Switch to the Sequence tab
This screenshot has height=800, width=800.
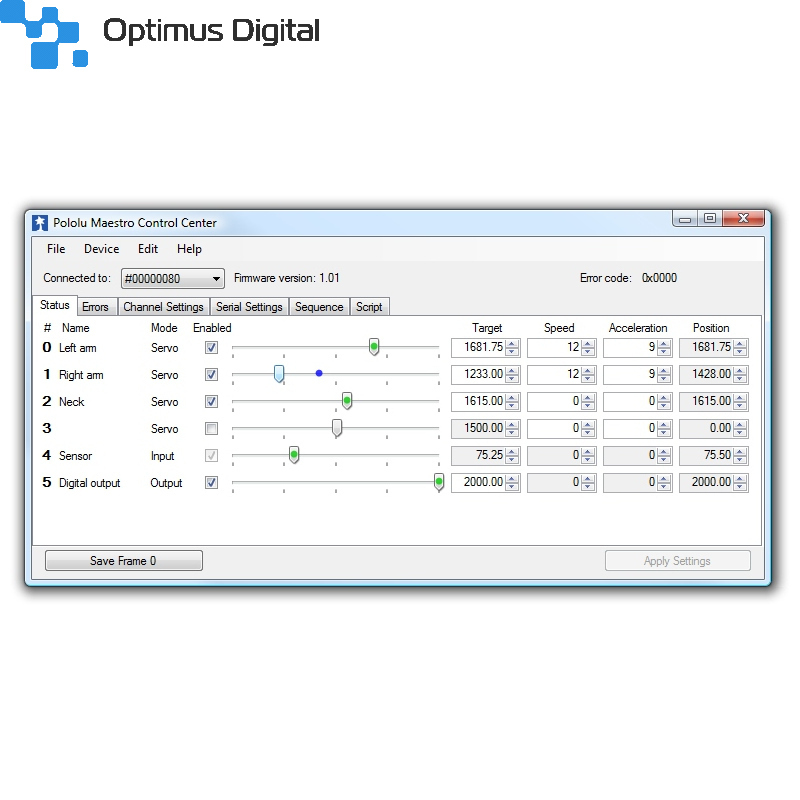tap(319, 307)
